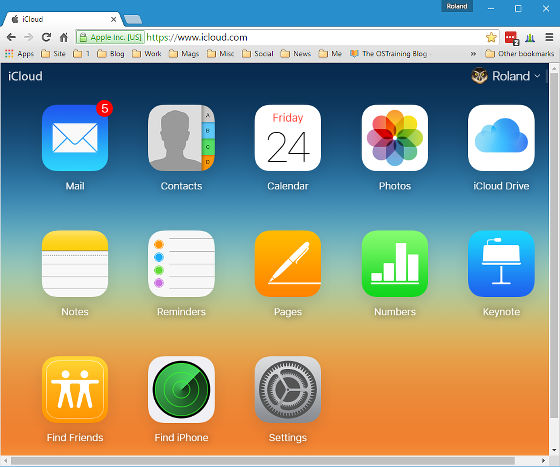Close the iCloud browser tab

[113, 19]
